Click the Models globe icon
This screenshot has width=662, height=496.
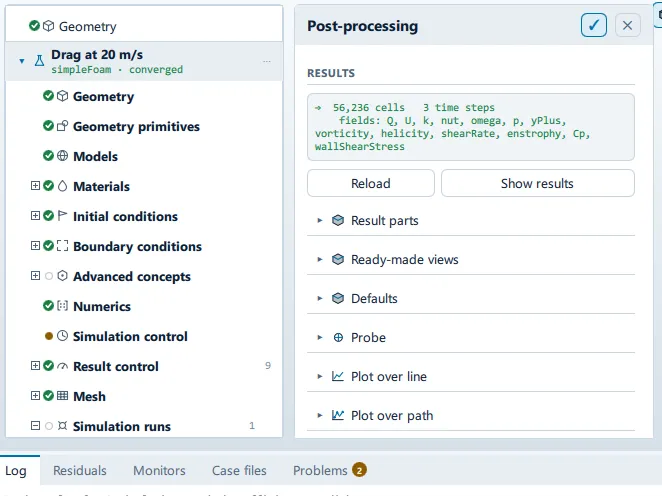pyautogui.click(x=62, y=156)
